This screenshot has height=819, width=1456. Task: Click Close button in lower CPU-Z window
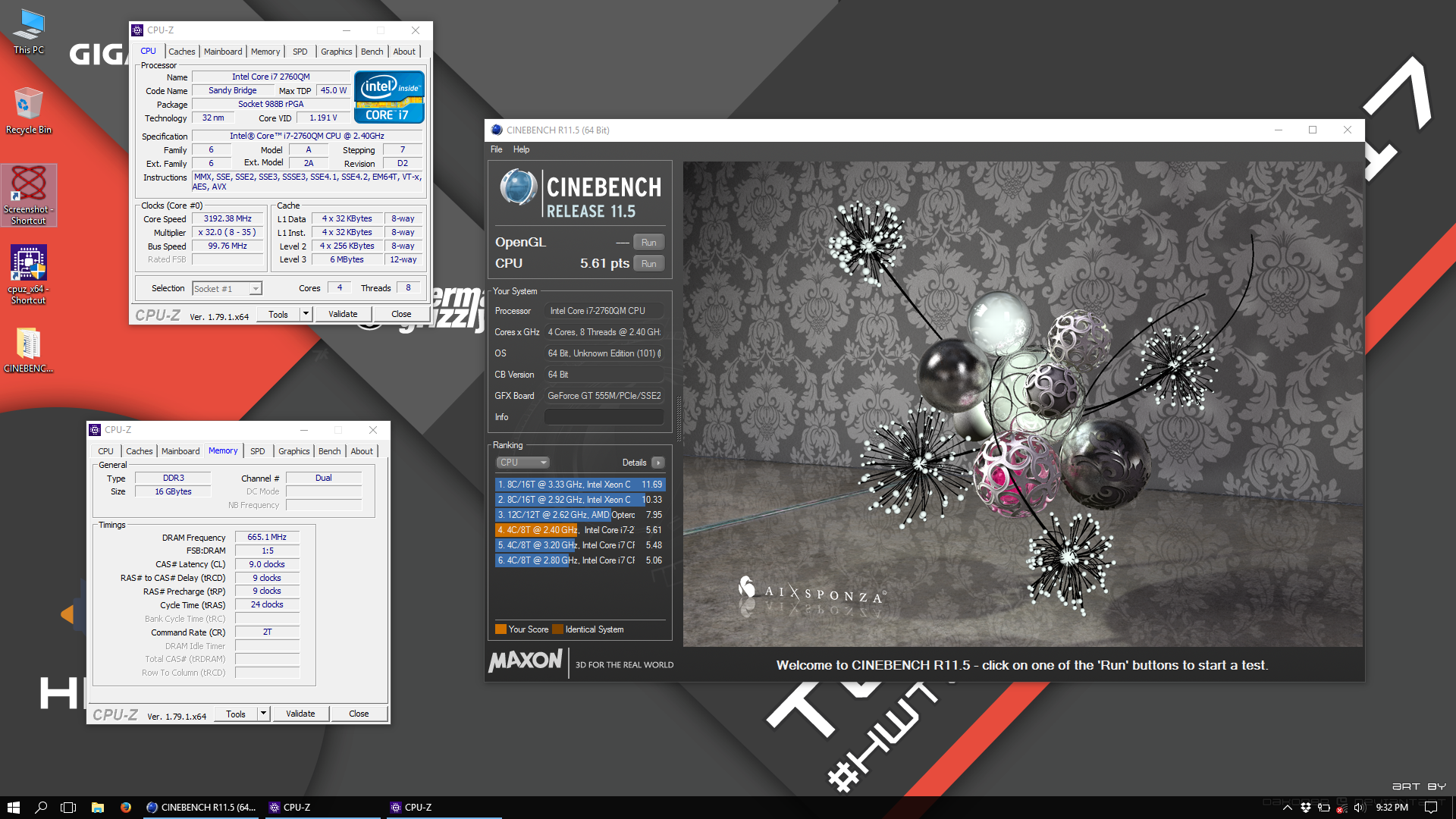[x=359, y=714]
